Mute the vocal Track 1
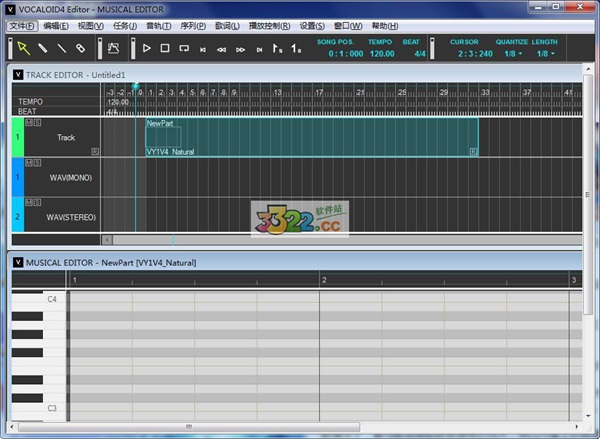 tap(29, 122)
